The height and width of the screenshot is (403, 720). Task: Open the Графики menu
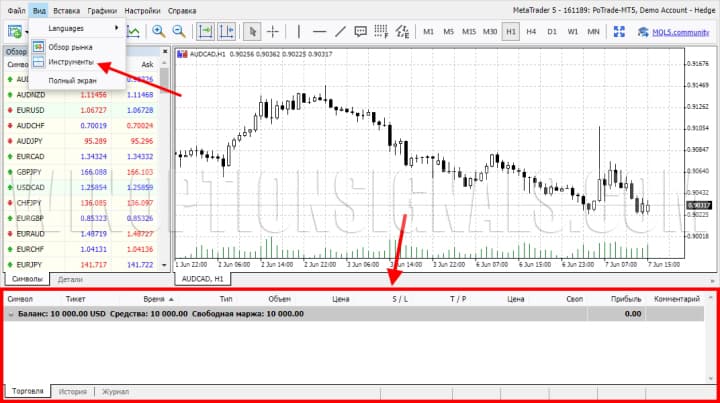[101, 9]
